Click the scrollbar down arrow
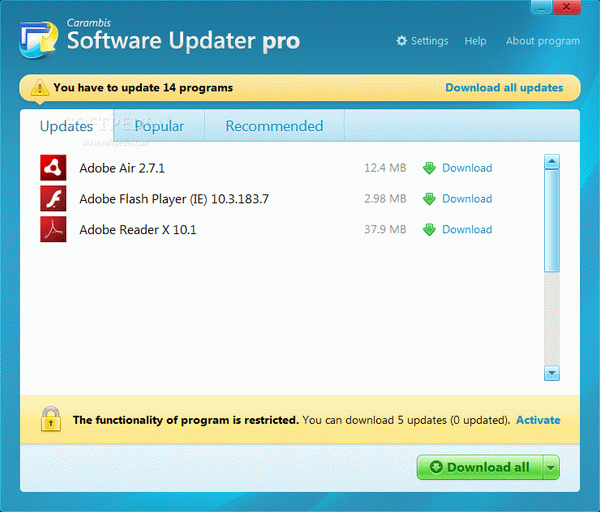The width and height of the screenshot is (600, 512). pyautogui.click(x=552, y=373)
